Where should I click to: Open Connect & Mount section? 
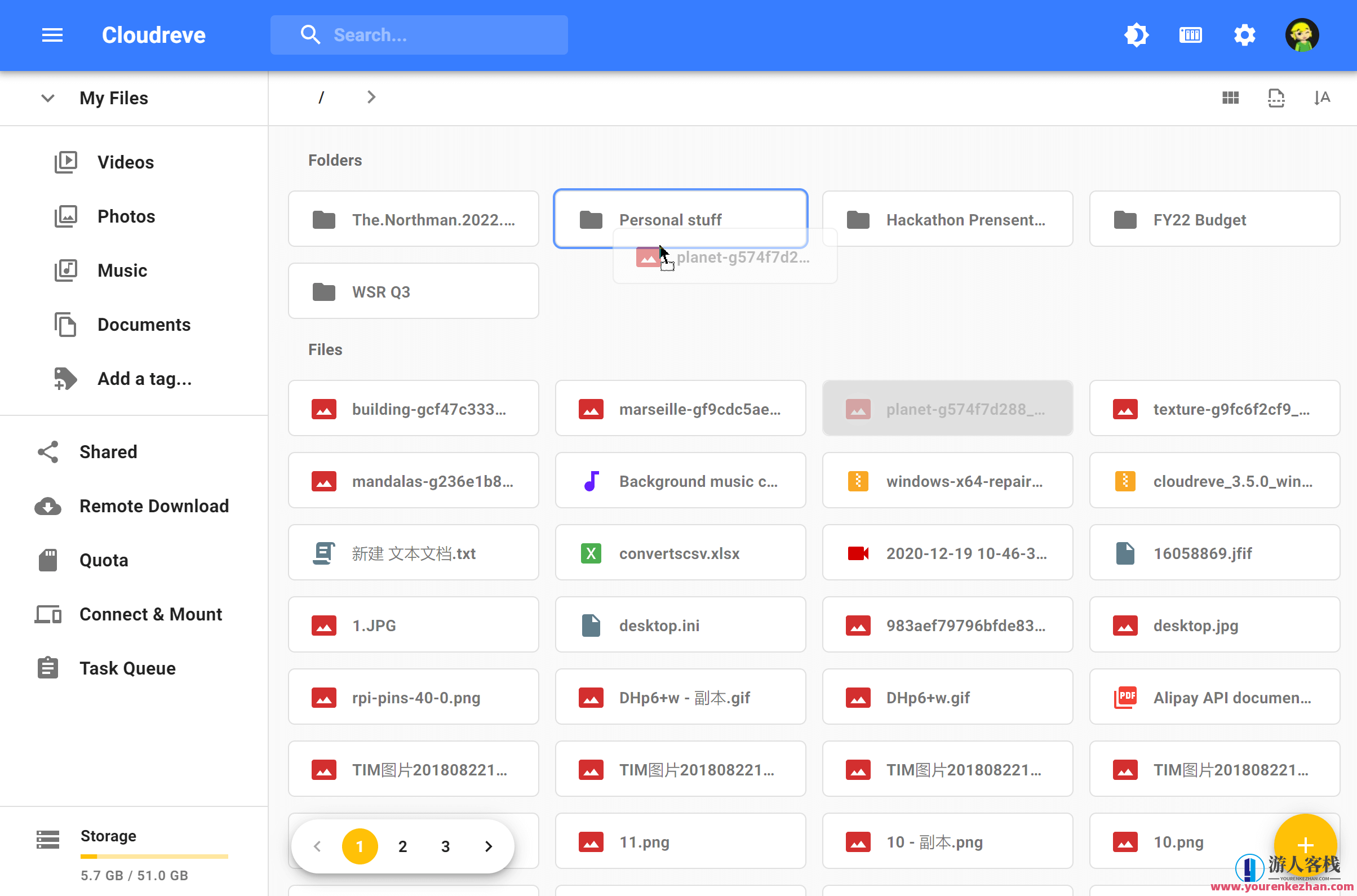pyautogui.click(x=150, y=614)
